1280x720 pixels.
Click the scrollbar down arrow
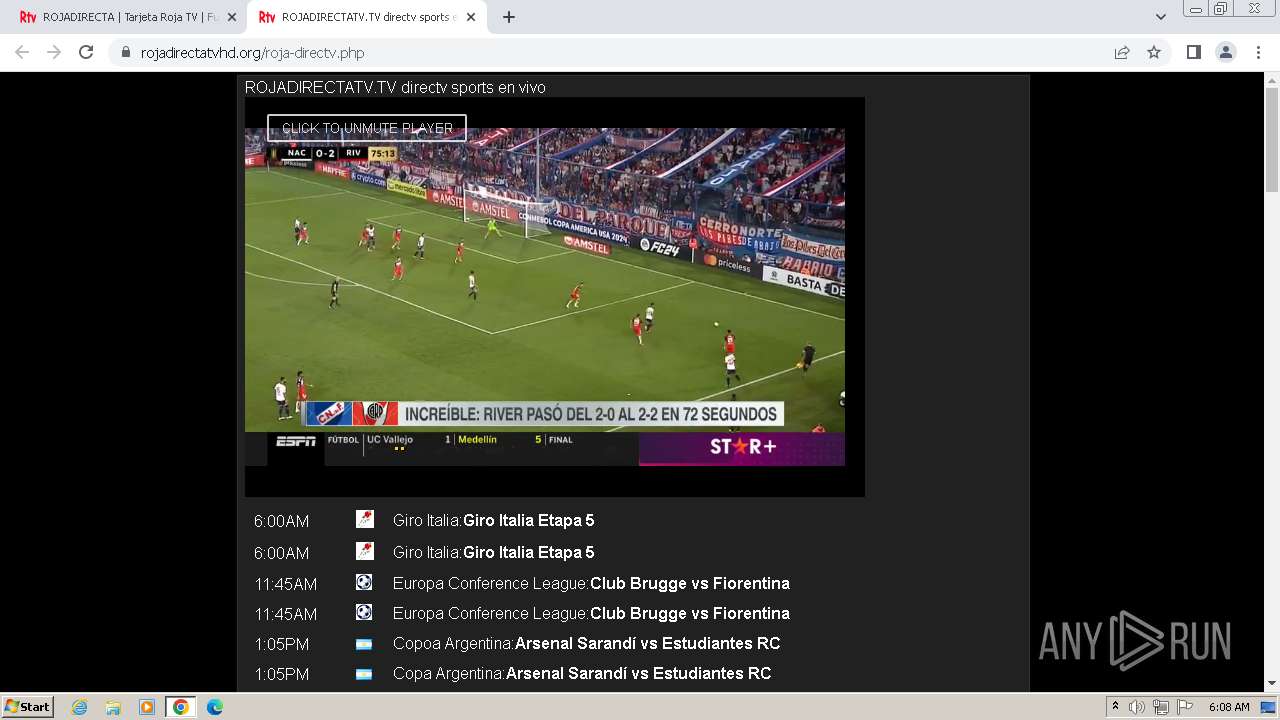point(1272,684)
